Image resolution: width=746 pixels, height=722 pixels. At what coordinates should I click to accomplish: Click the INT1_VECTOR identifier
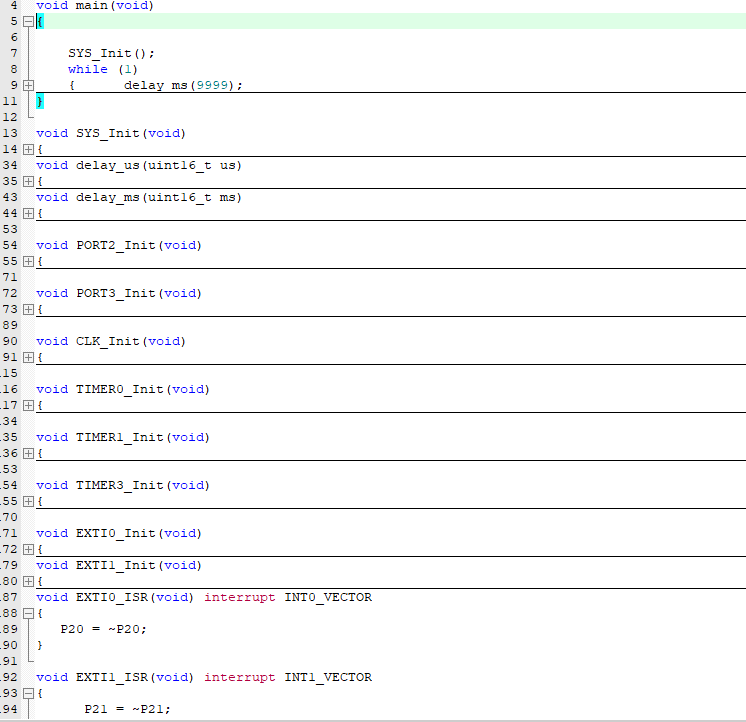tap(328, 677)
